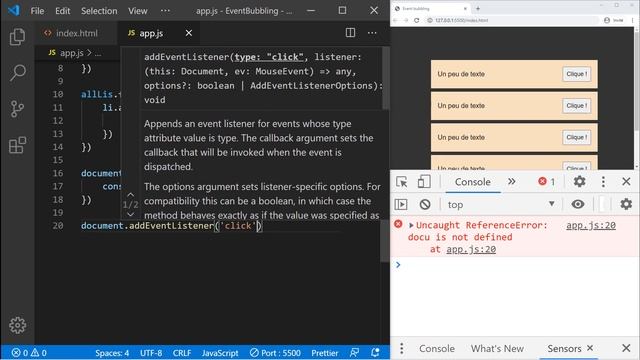Open the top JavaScript context dropdown
The width and height of the screenshot is (640, 360).
501,204
